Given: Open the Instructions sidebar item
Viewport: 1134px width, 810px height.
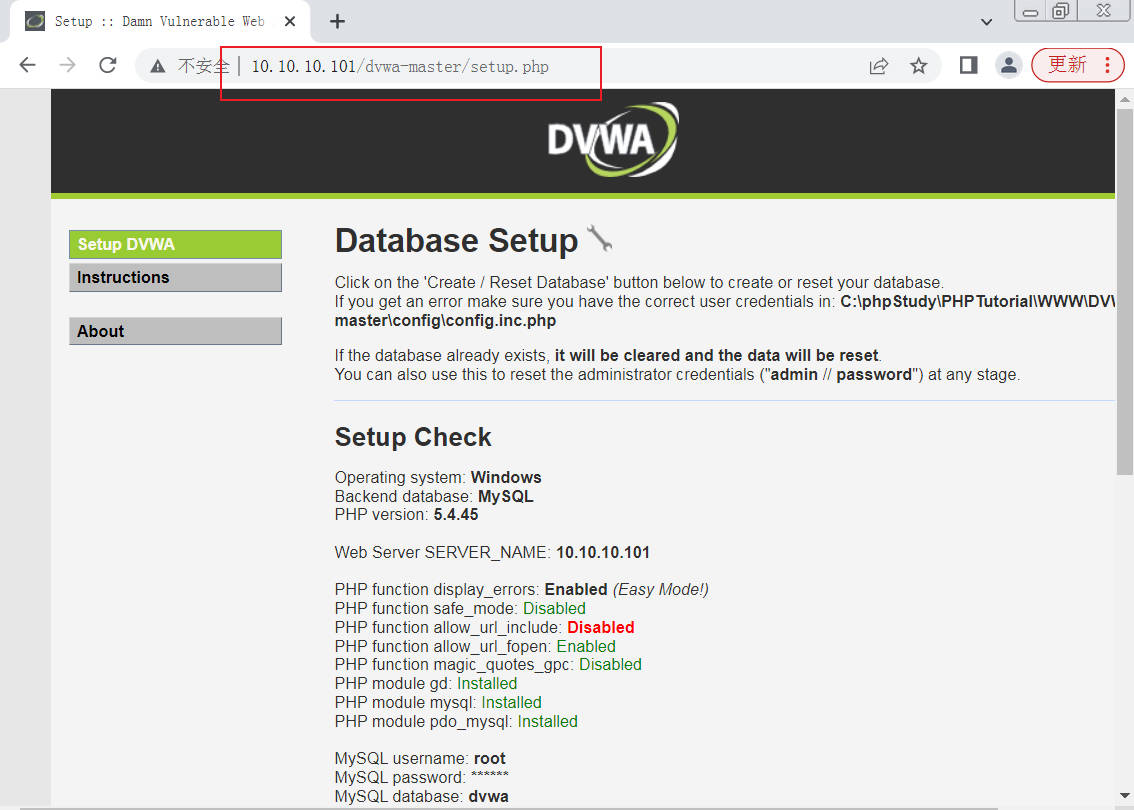Looking at the screenshot, I should [175, 278].
